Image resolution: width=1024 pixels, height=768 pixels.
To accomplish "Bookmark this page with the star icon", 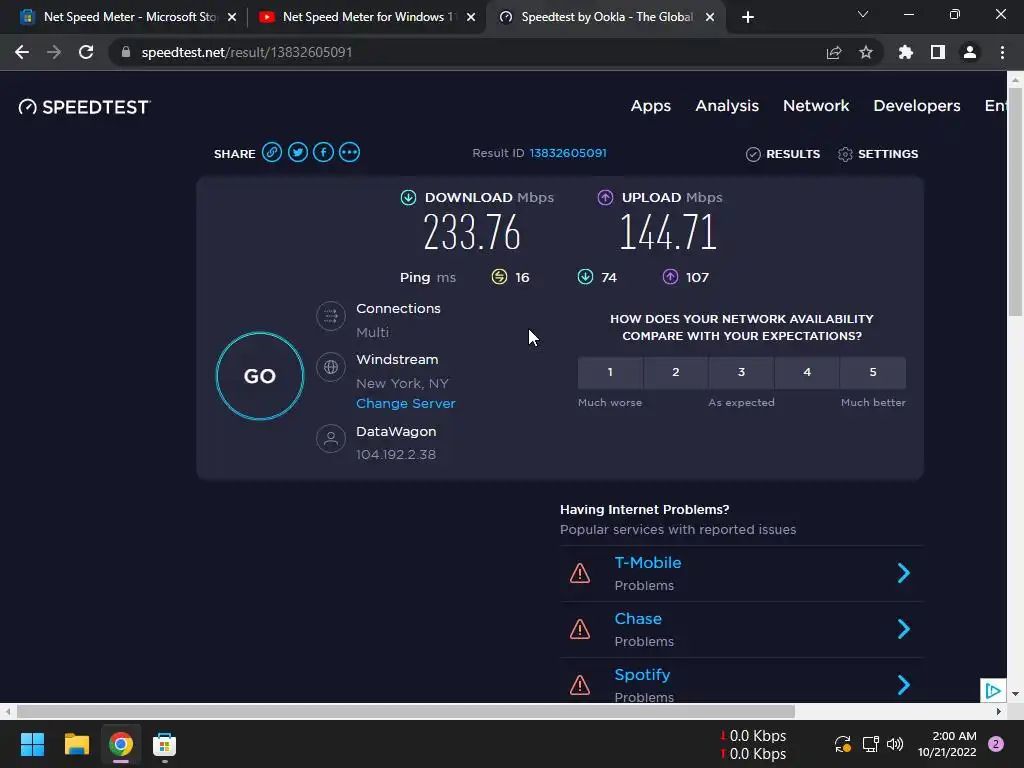I will [866, 52].
